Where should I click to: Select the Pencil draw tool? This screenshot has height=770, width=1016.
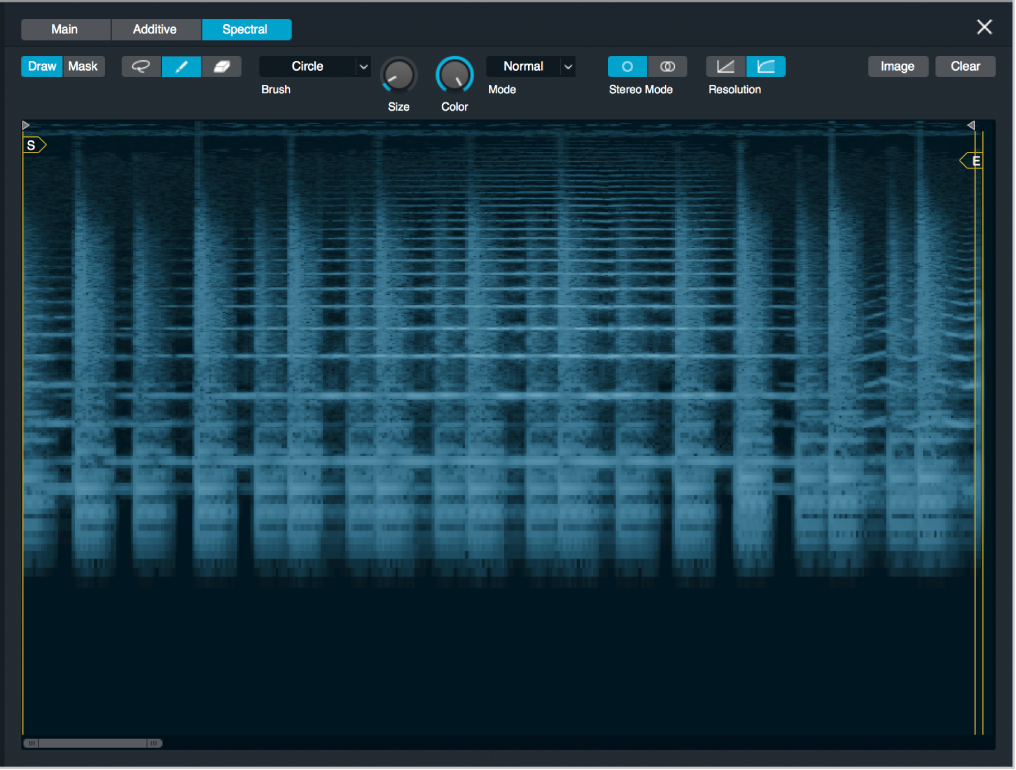[180, 66]
